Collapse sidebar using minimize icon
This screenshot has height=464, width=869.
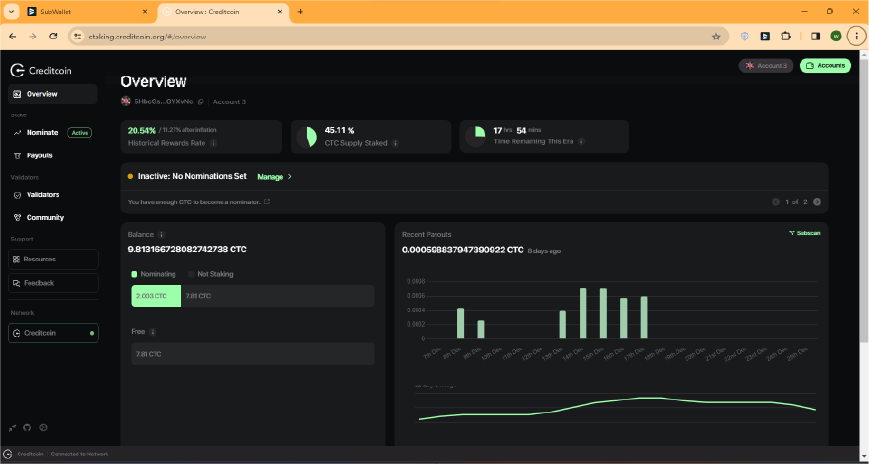(13, 427)
